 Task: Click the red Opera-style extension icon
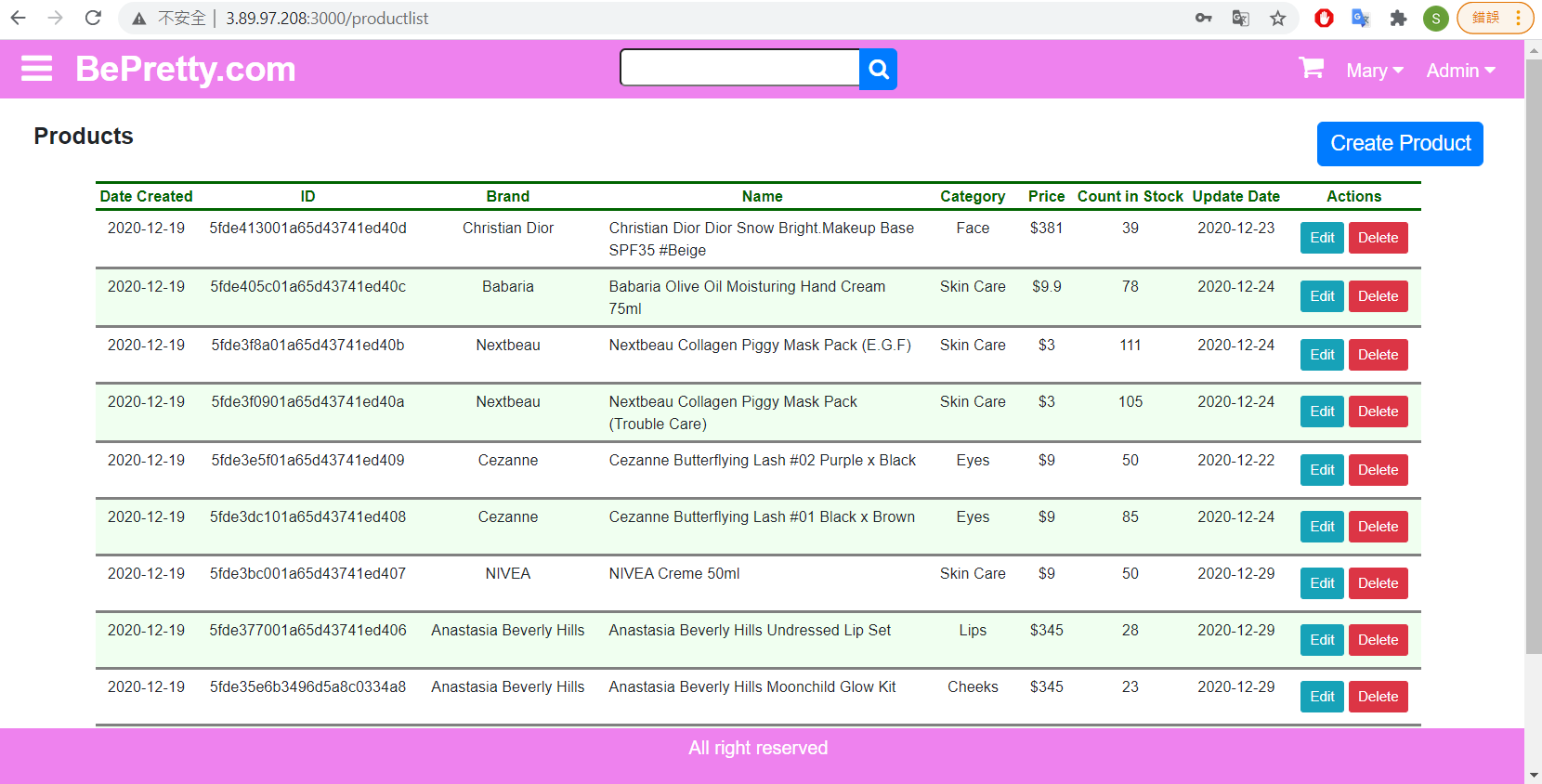pyautogui.click(x=1324, y=18)
